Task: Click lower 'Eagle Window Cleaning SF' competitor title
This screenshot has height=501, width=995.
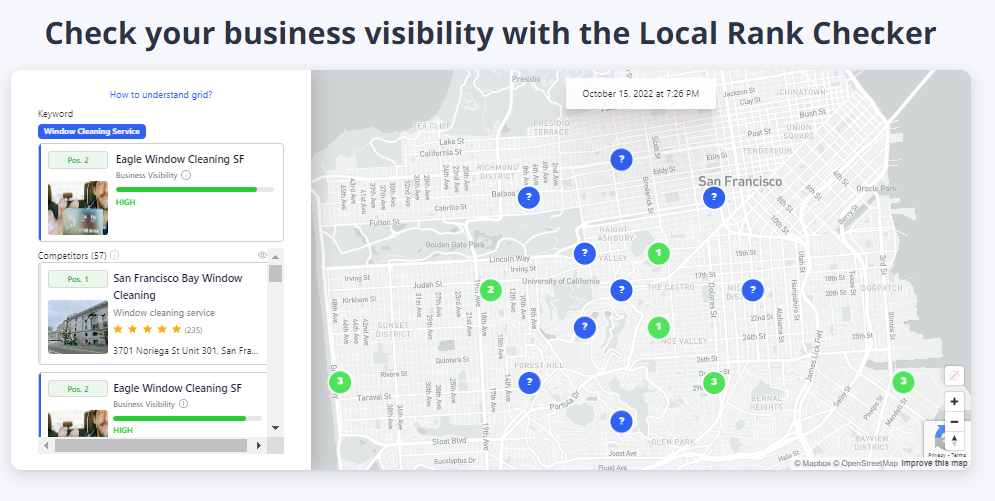Action: [178, 387]
